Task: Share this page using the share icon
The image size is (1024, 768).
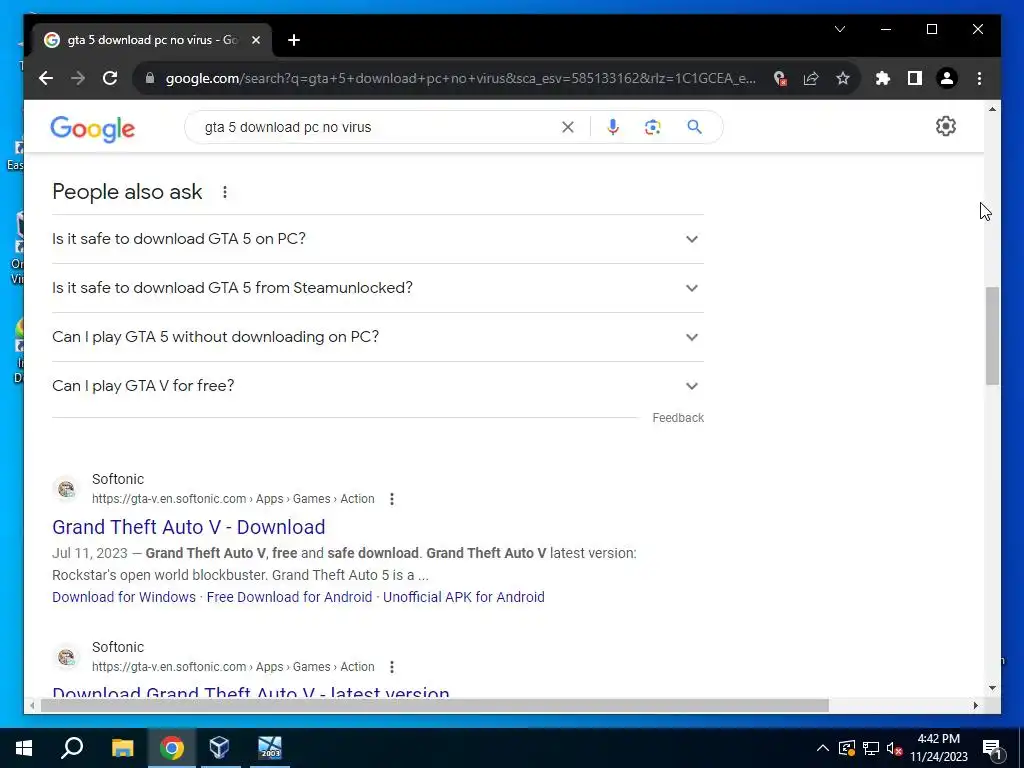Action: point(811,78)
